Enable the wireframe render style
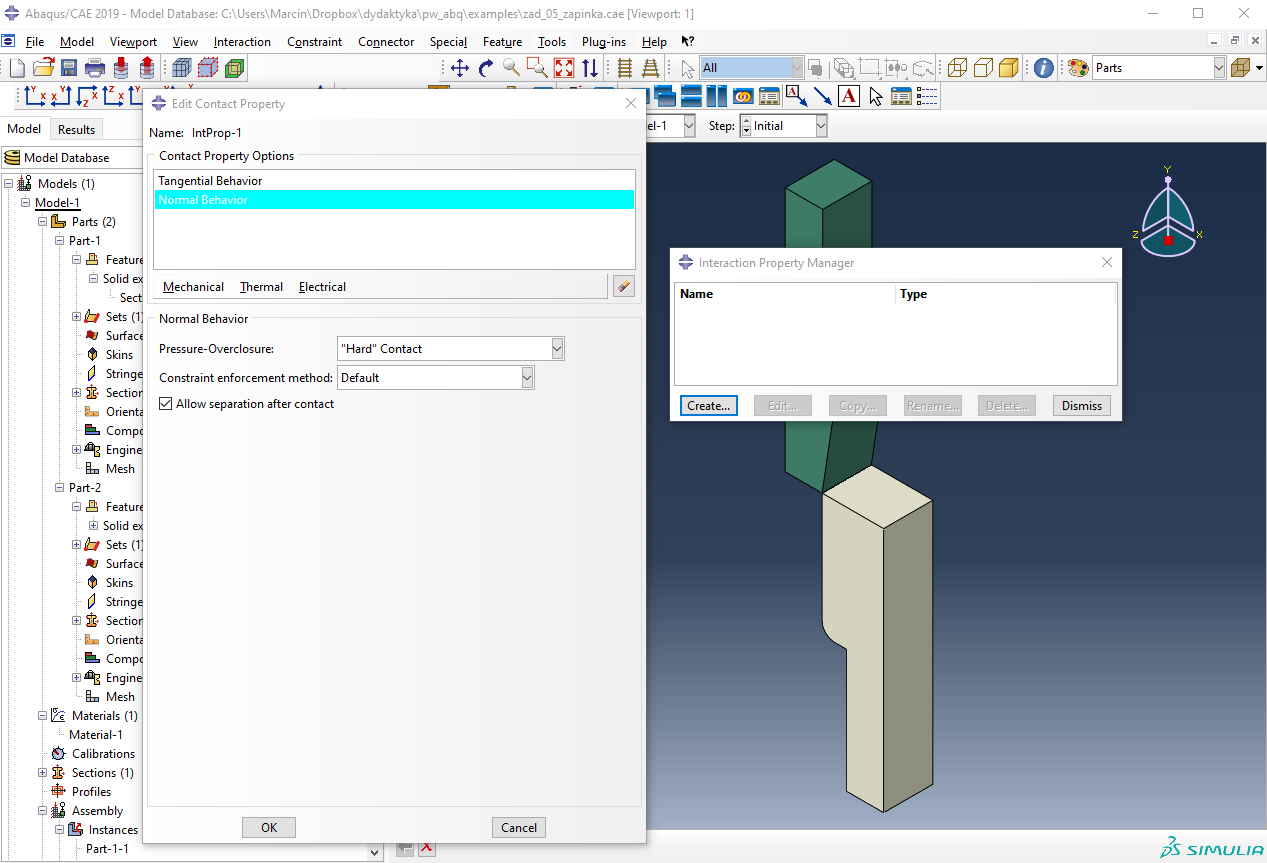Image resolution: width=1267 pixels, height=863 pixels. pyautogui.click(x=957, y=68)
